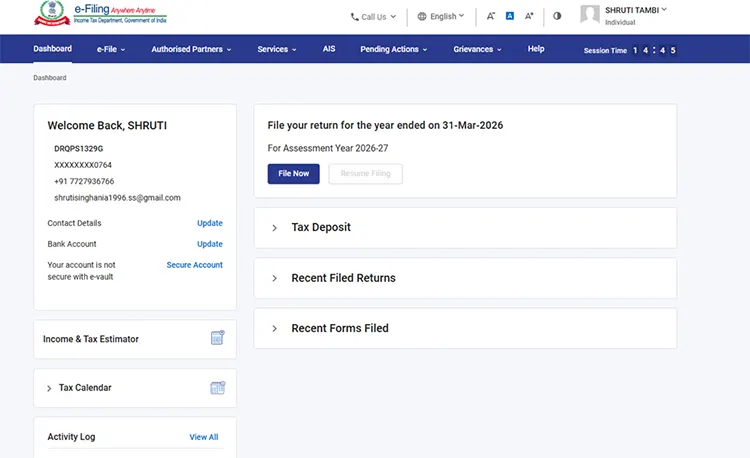Increase font size with A+ icon

(529, 16)
